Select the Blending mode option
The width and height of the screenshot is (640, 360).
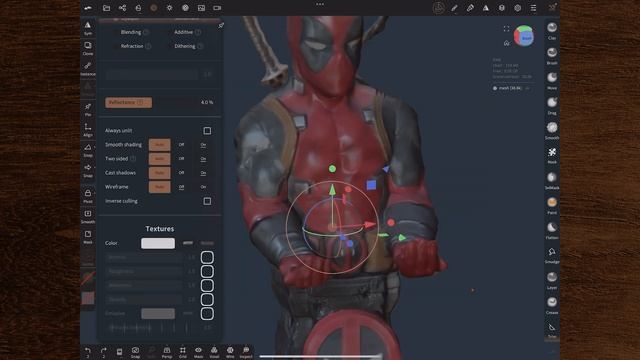click(x=131, y=32)
